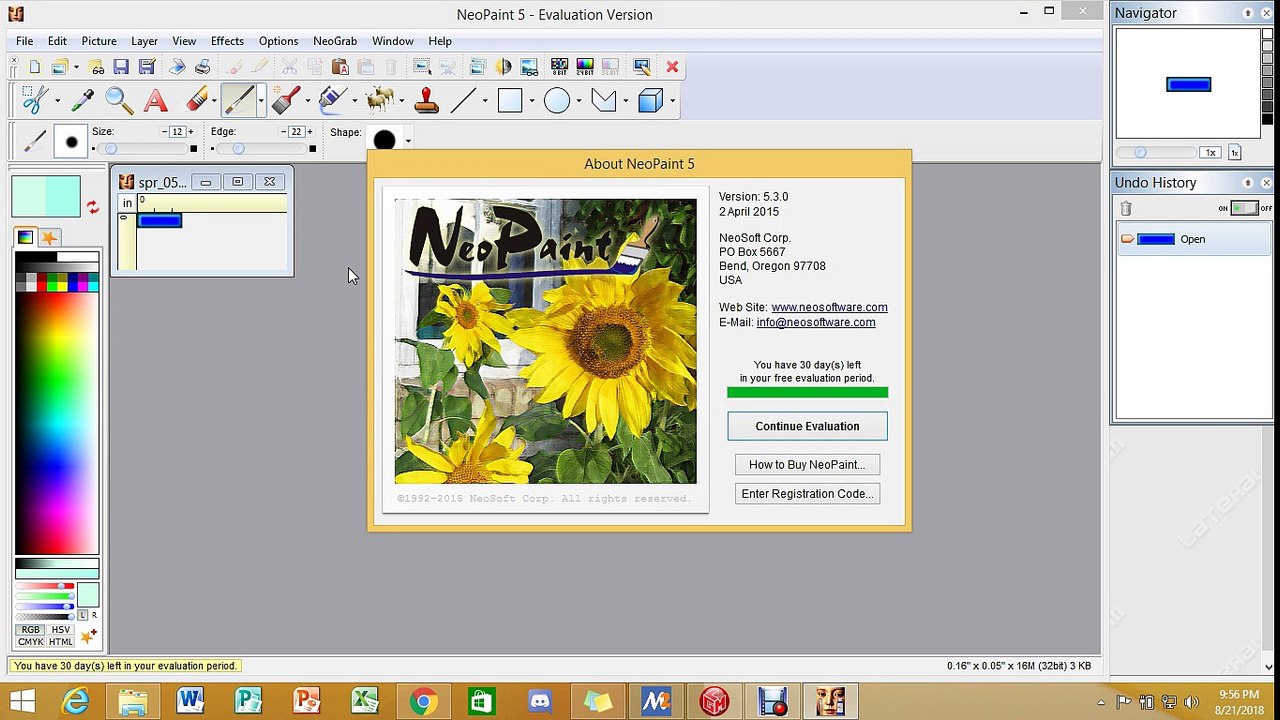The image size is (1280, 720).
Task: Select the red letter A text tool
Action: [155, 100]
